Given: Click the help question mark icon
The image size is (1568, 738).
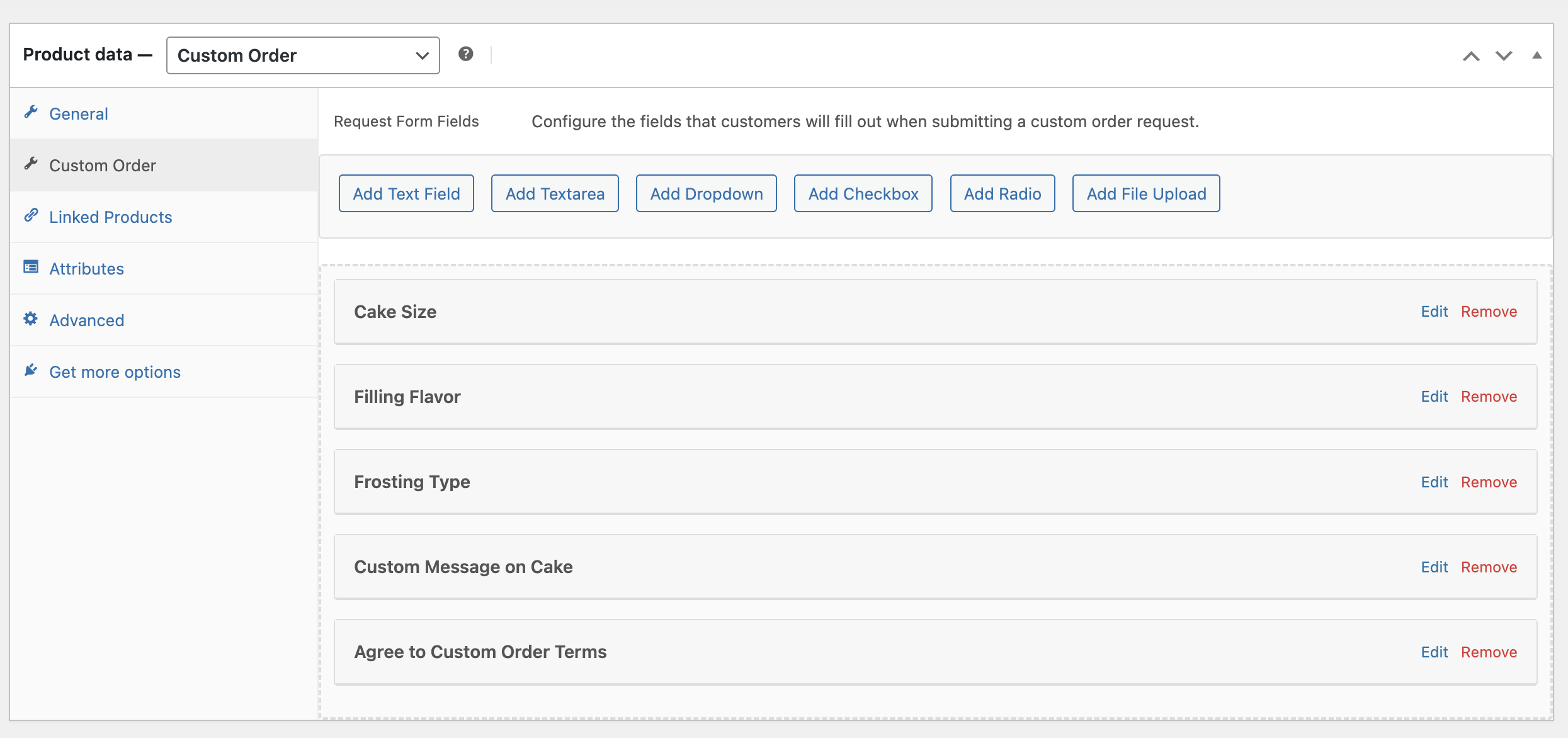Looking at the screenshot, I should click(466, 54).
